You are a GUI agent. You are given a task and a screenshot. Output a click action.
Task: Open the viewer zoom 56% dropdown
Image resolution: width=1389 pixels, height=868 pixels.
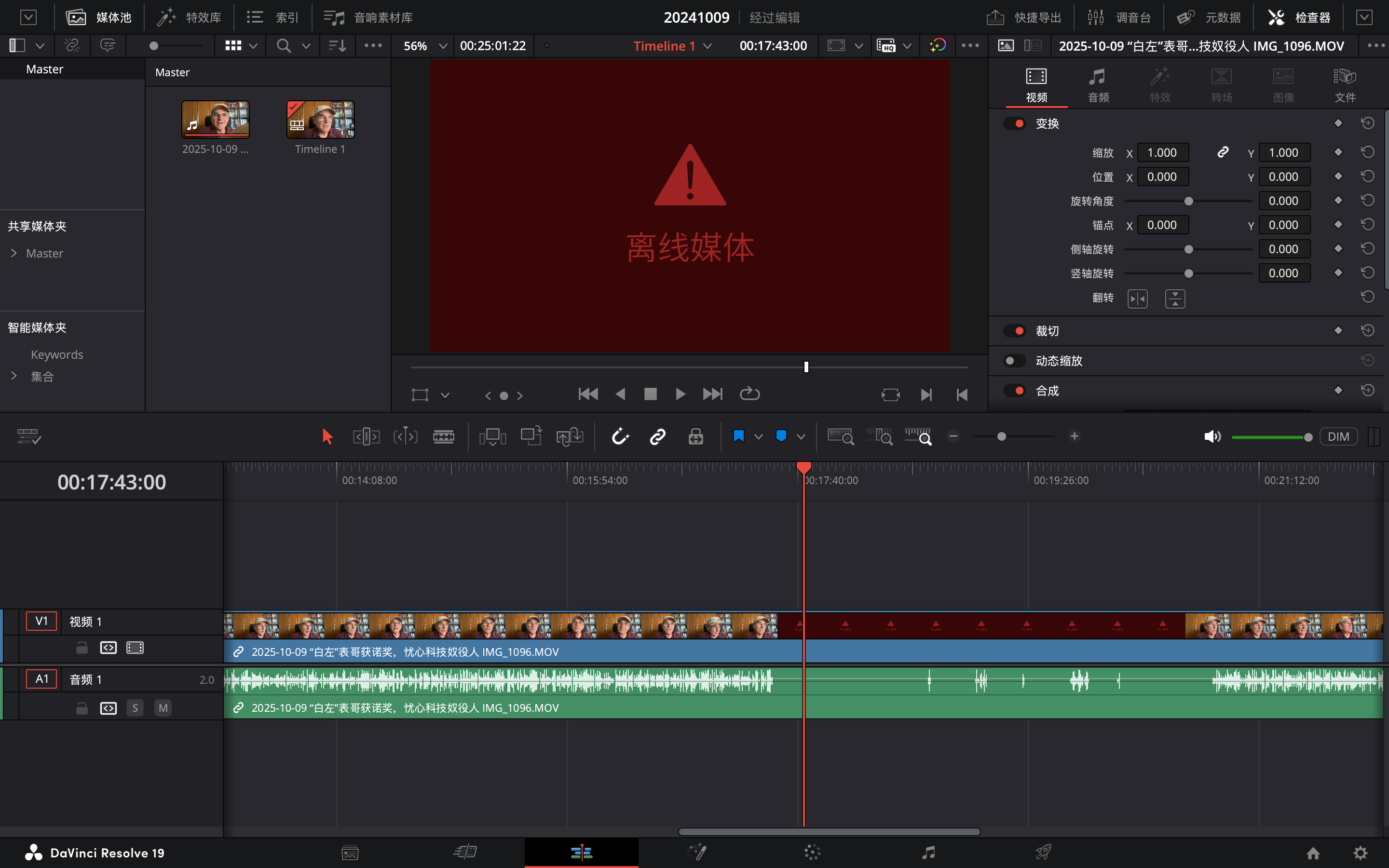pyautogui.click(x=443, y=46)
